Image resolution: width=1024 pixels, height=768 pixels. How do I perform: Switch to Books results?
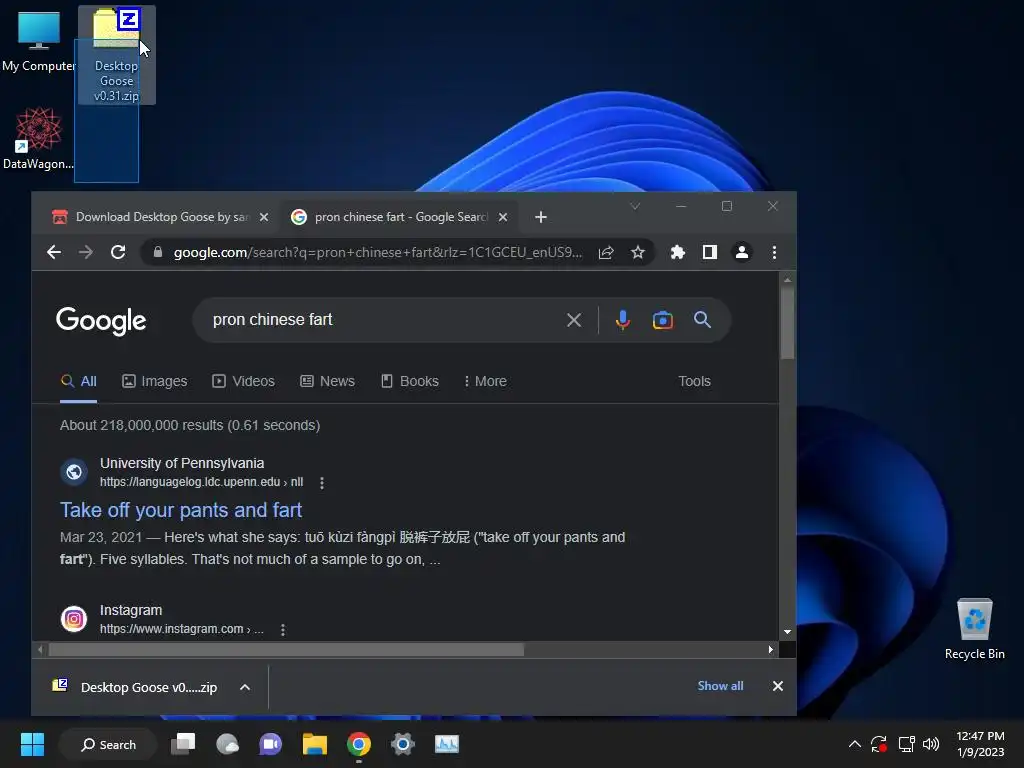point(409,381)
